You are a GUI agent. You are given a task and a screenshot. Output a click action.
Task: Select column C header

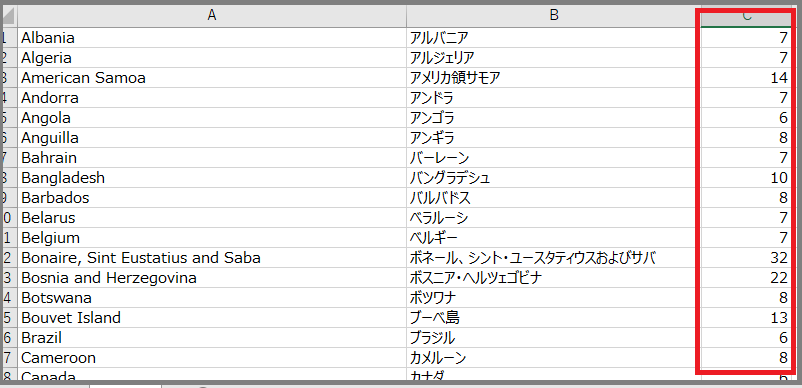tap(747, 16)
